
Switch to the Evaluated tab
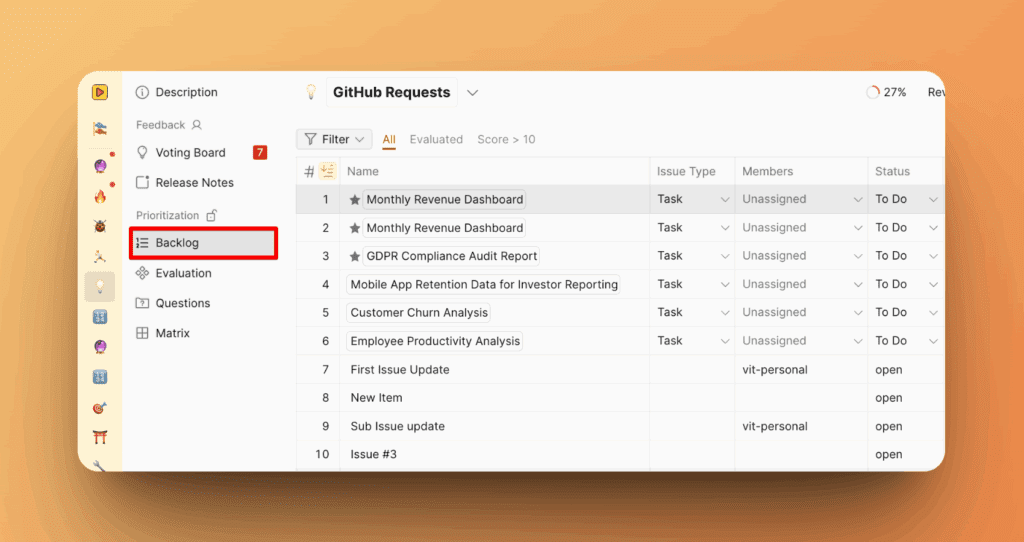coord(436,139)
